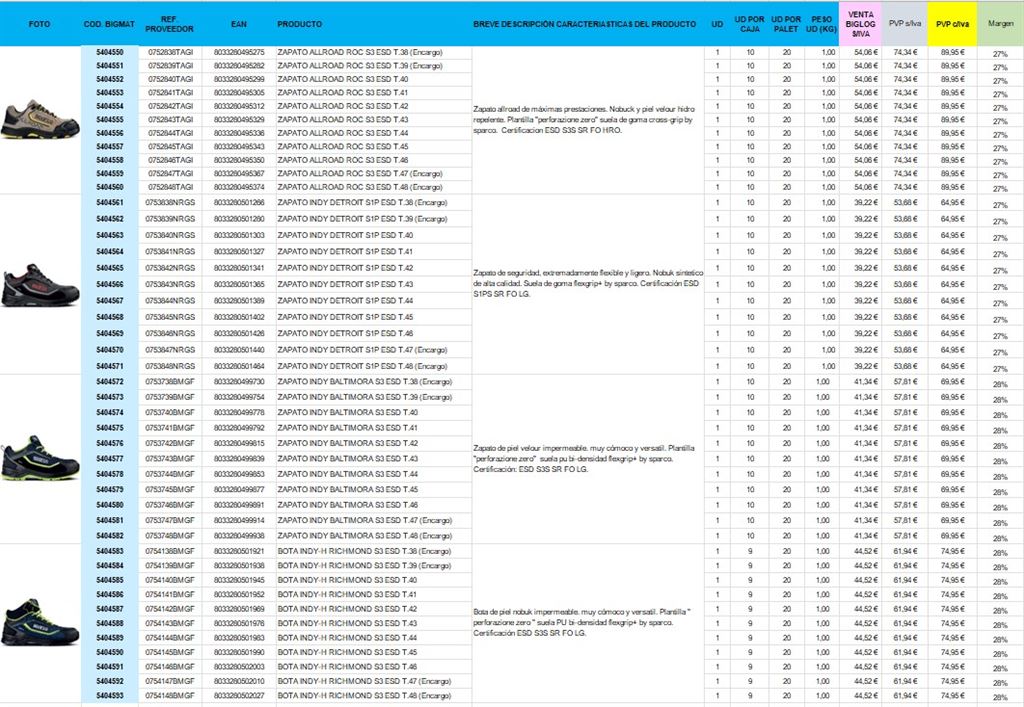The height and width of the screenshot is (707, 1024).
Task: Select the BREVE DESCRIPCIÓN header cell
Action: [584, 23]
